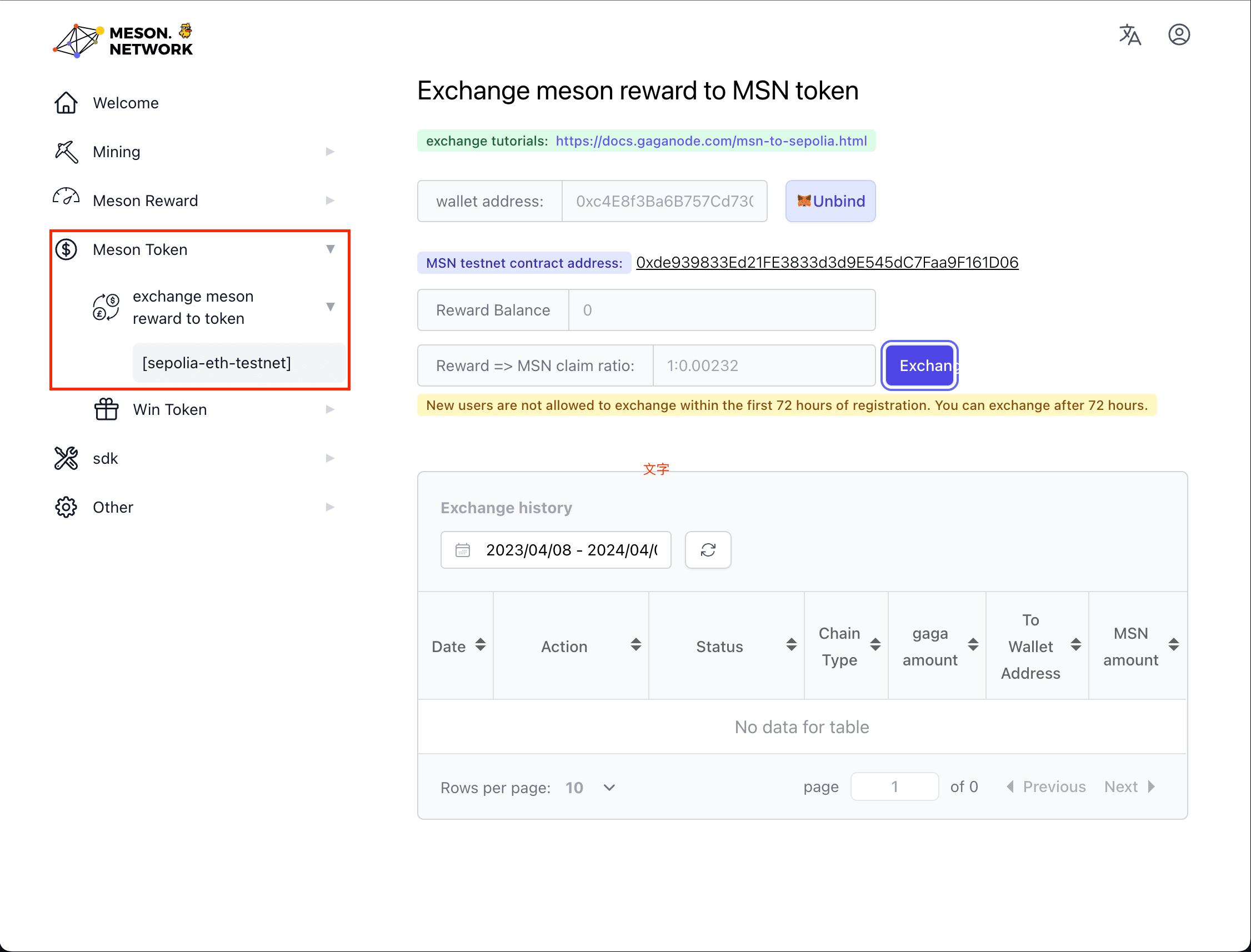
Task: Sort table by Date column
Action: 480,645
